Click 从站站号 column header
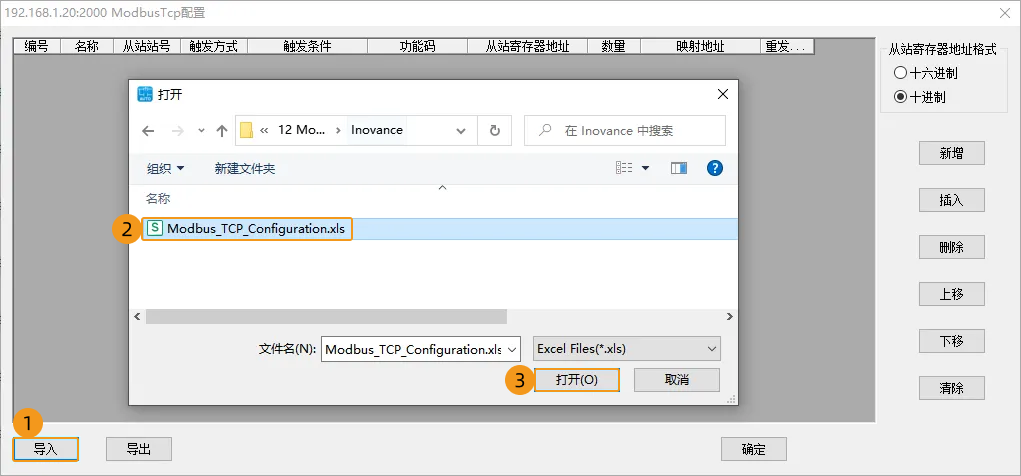The image size is (1021, 476). click(147, 46)
